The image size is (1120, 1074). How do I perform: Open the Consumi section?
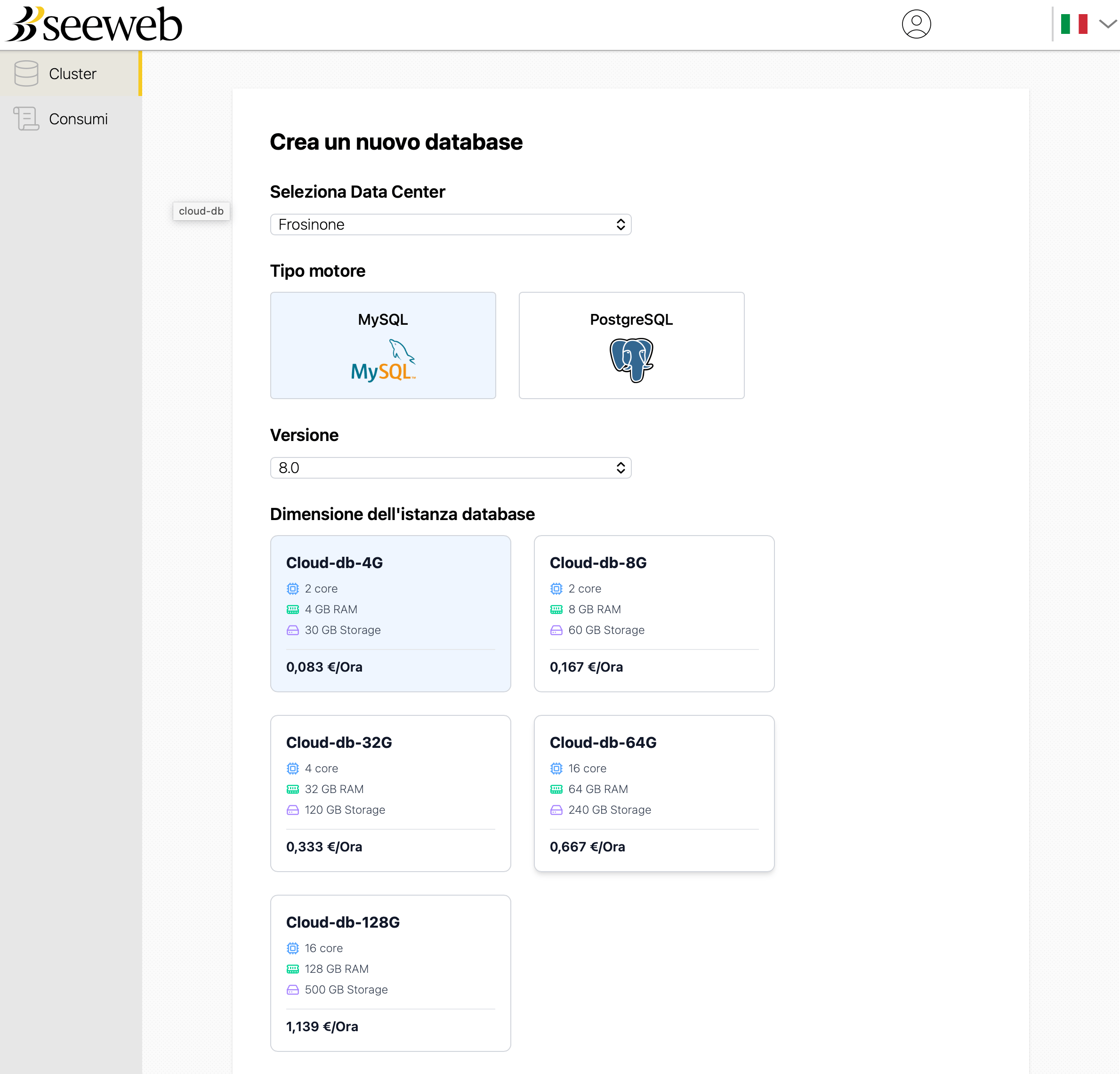78,119
